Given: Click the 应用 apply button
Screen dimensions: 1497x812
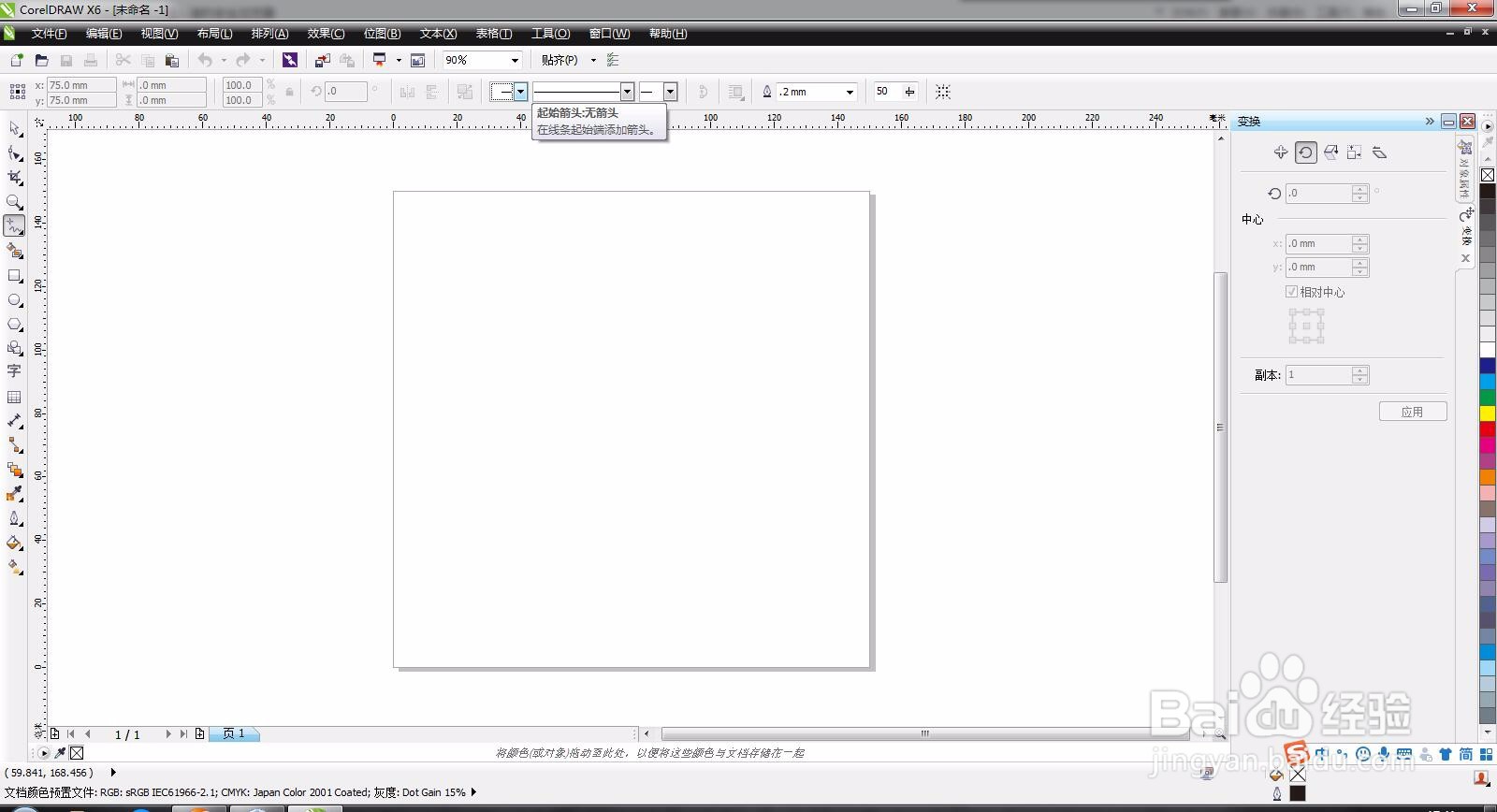Looking at the screenshot, I should [1413, 412].
